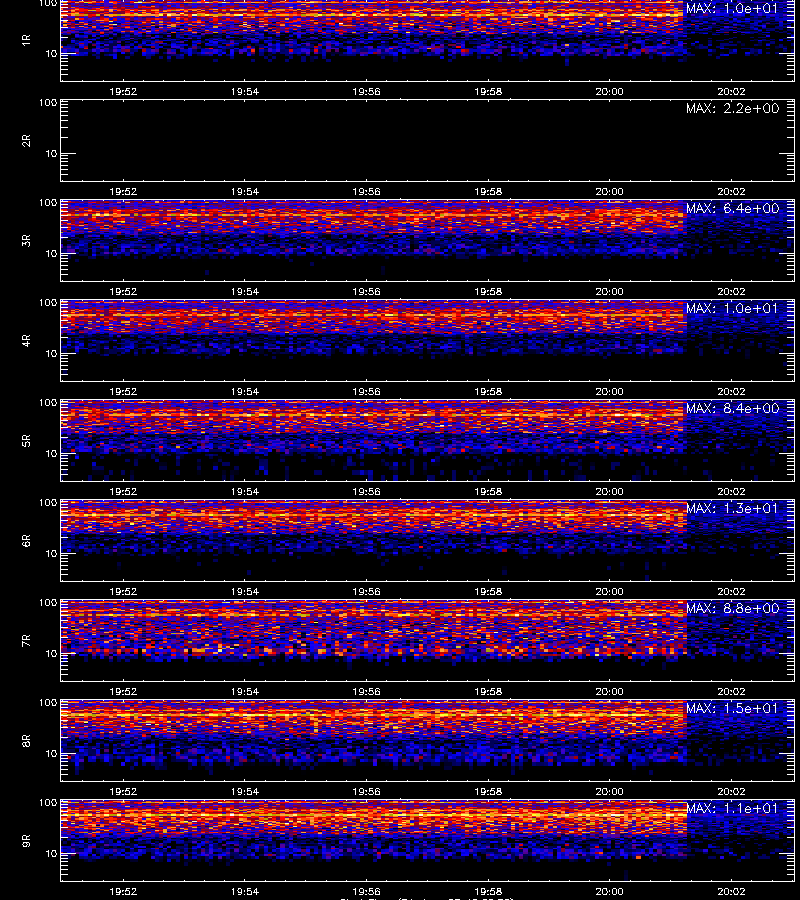This screenshot has width=800, height=900.
Task: Click the 19:58 time label under panel 2R
Action: tap(488, 192)
